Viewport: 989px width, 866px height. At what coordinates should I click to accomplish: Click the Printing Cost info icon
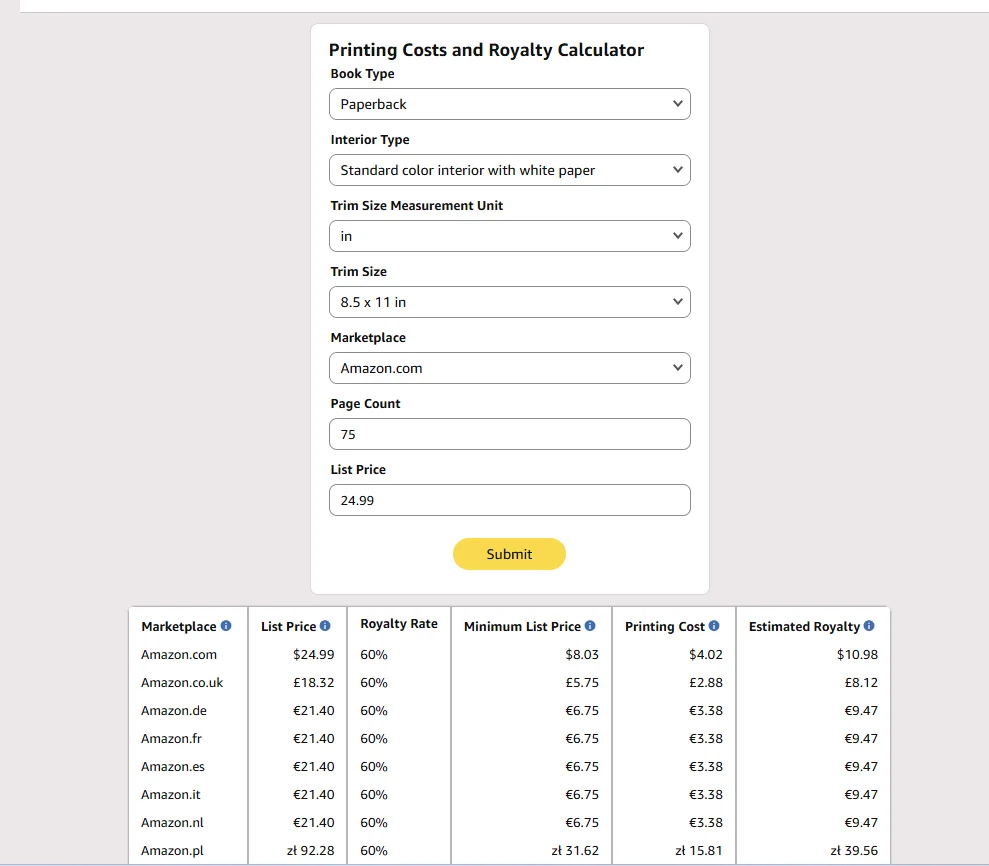(x=714, y=626)
